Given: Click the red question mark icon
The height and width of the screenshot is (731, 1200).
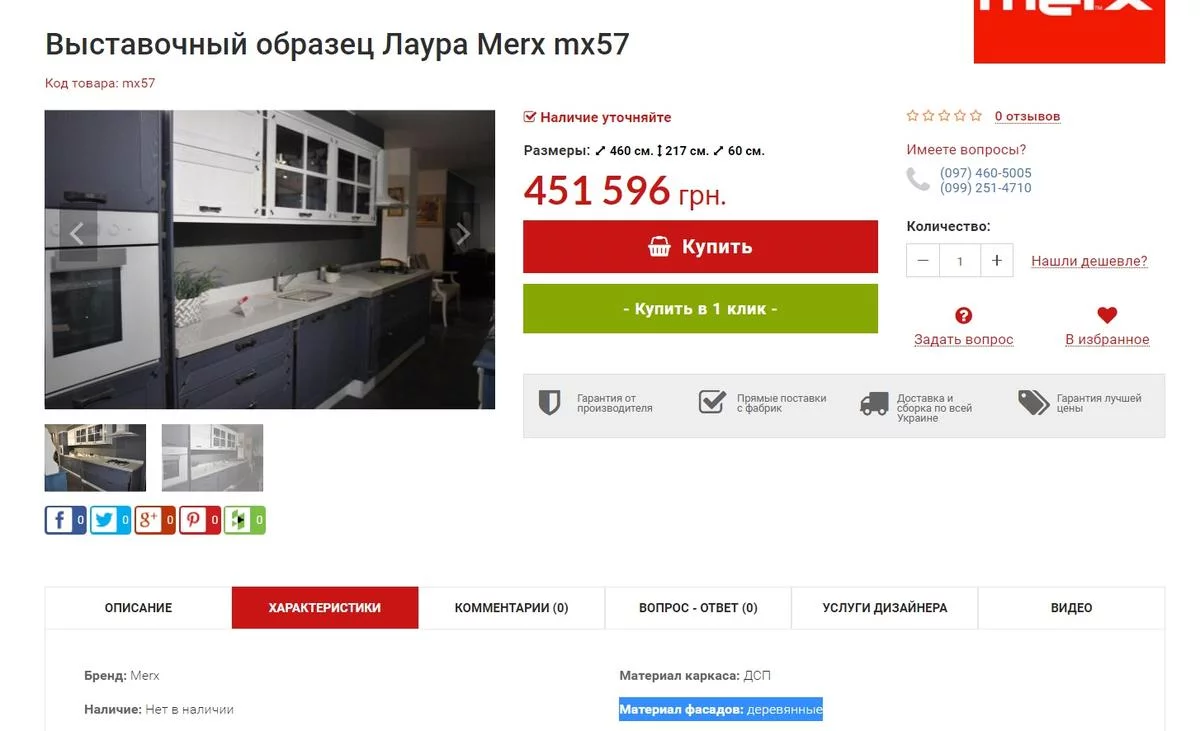Looking at the screenshot, I should pyautogui.click(x=964, y=316).
